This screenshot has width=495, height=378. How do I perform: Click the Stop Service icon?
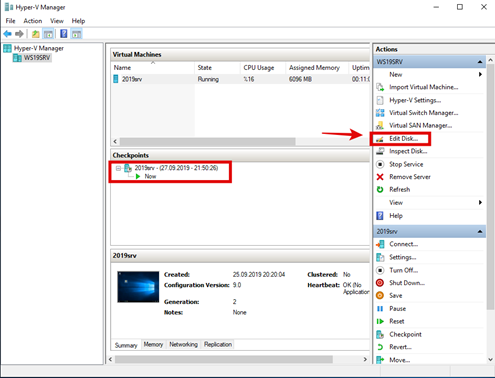380,164
